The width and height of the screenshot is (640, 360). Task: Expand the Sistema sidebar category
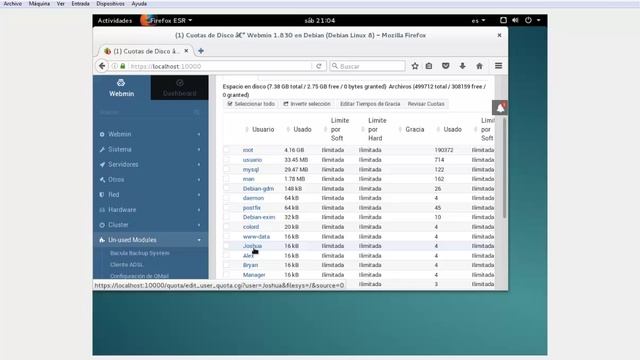coord(151,149)
